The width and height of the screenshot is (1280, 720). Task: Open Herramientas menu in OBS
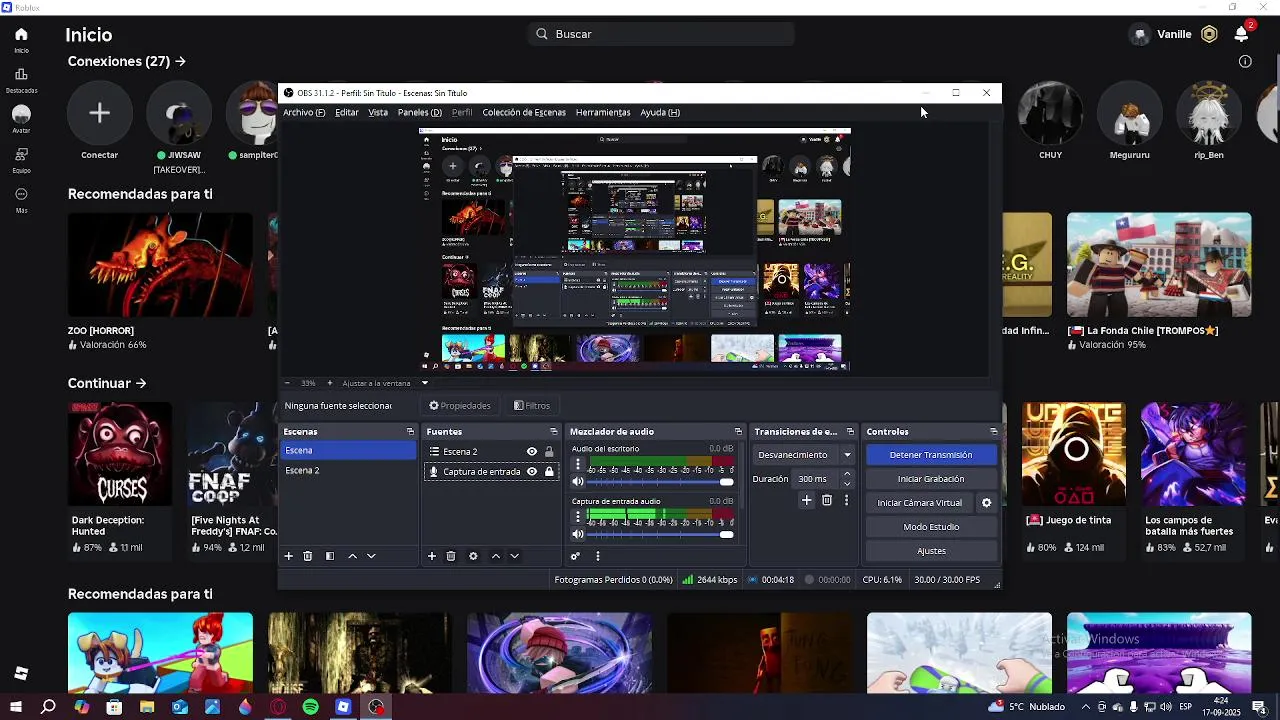(603, 112)
